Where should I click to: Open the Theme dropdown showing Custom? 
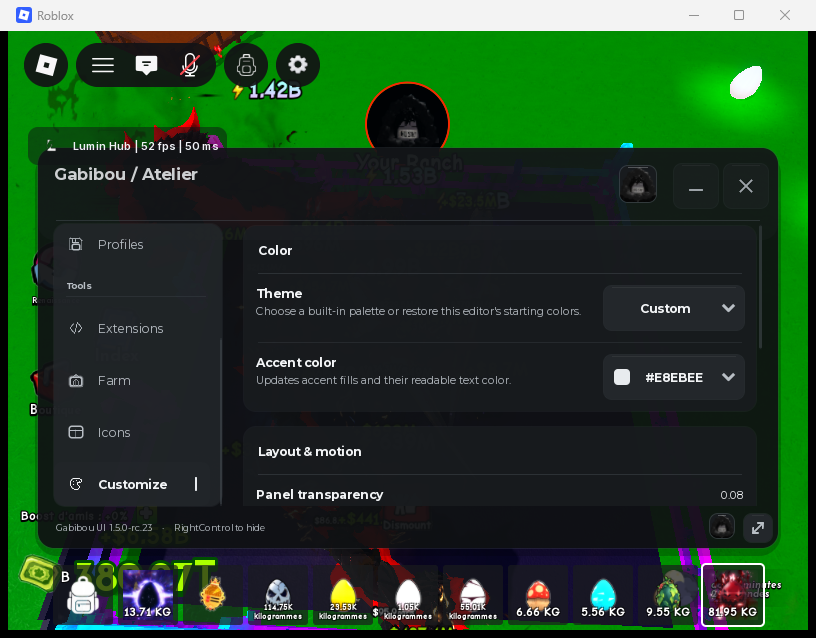[x=673, y=308]
